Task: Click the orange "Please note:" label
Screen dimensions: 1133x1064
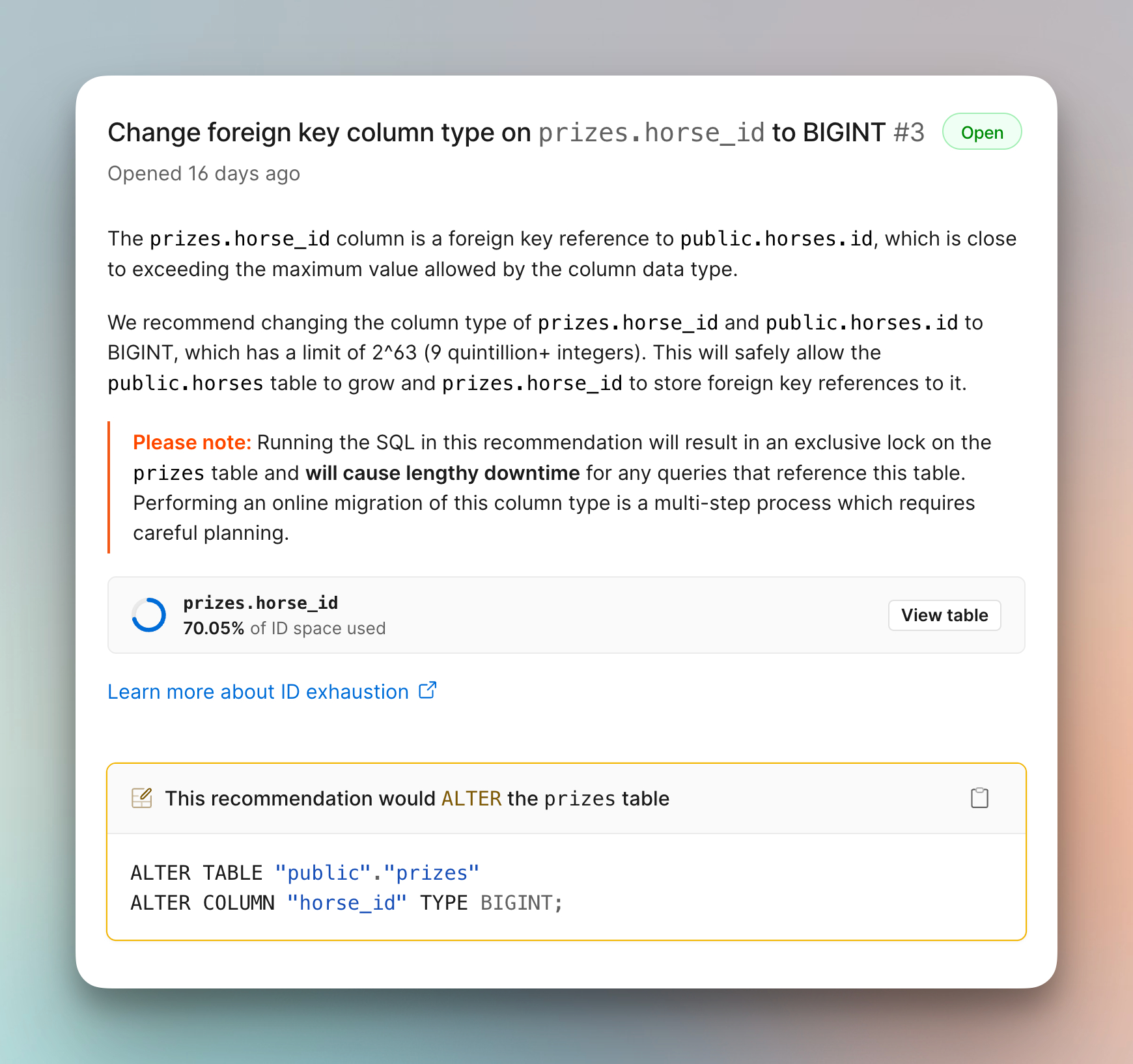Action: [192, 443]
